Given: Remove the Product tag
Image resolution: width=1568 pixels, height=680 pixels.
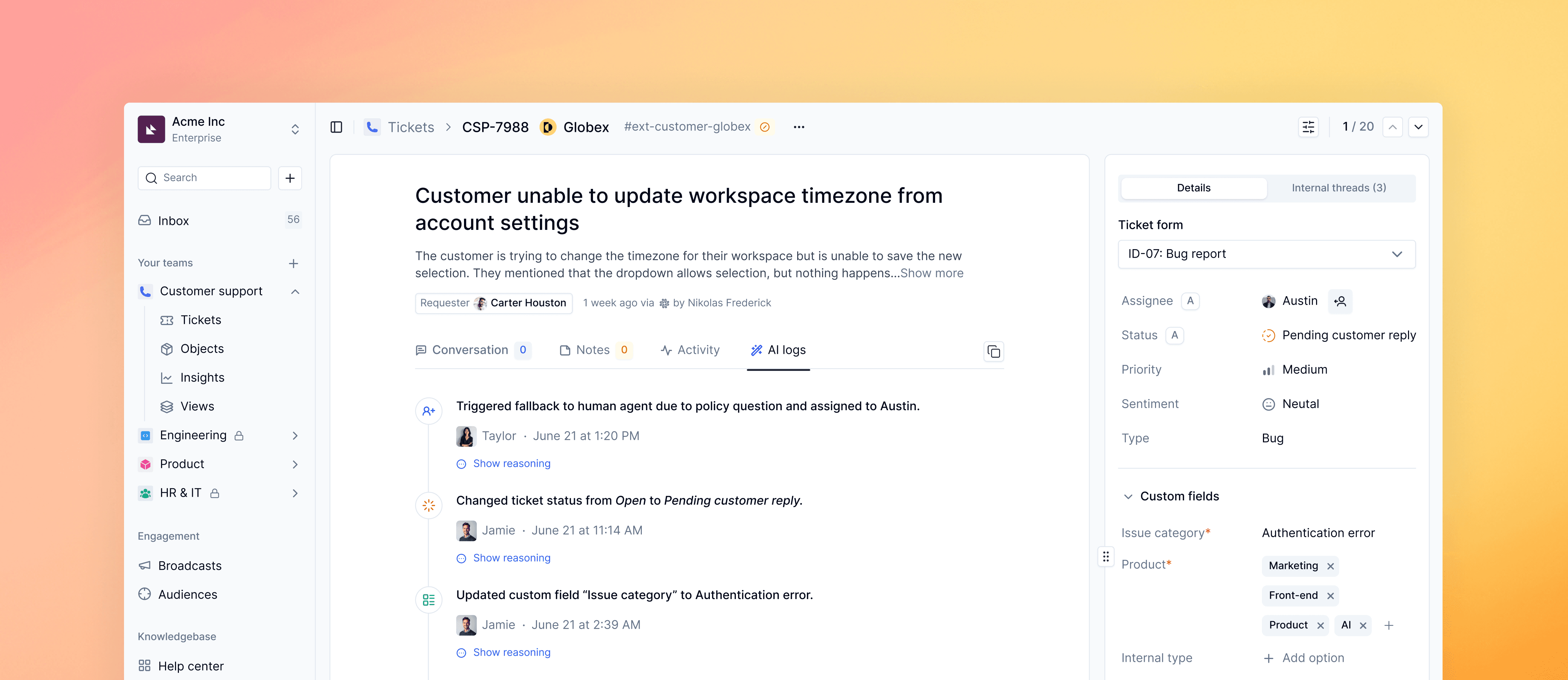Looking at the screenshot, I should click(1320, 625).
